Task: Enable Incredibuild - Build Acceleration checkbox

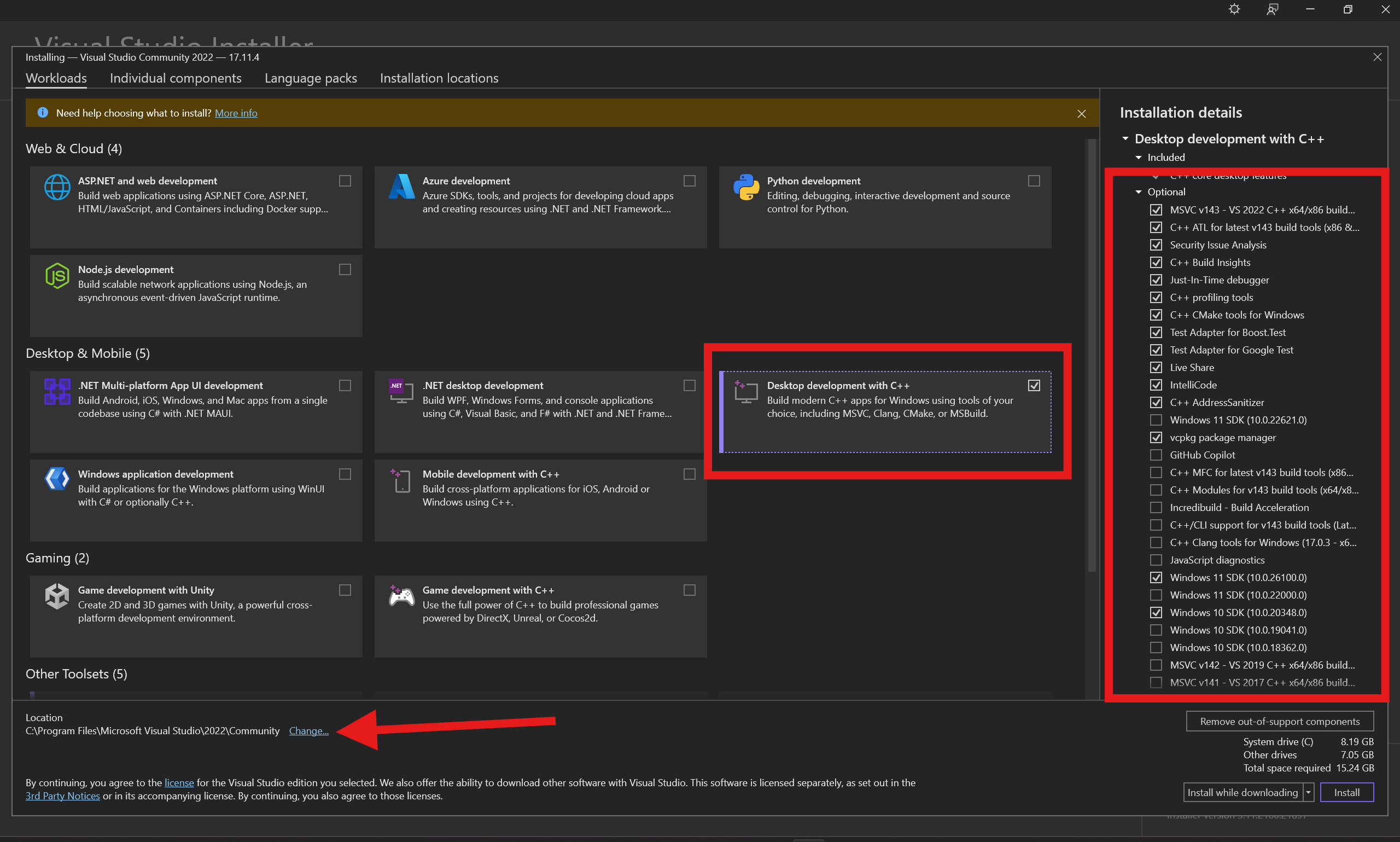Action: (x=1156, y=507)
